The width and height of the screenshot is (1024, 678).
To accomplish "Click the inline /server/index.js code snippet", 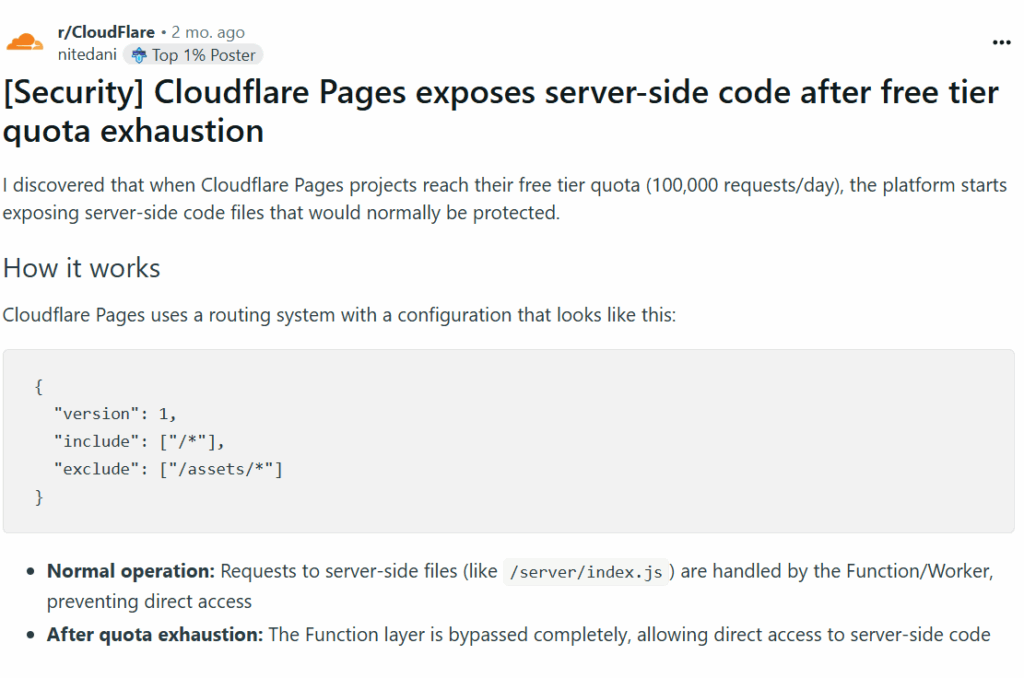I will click(x=586, y=571).
